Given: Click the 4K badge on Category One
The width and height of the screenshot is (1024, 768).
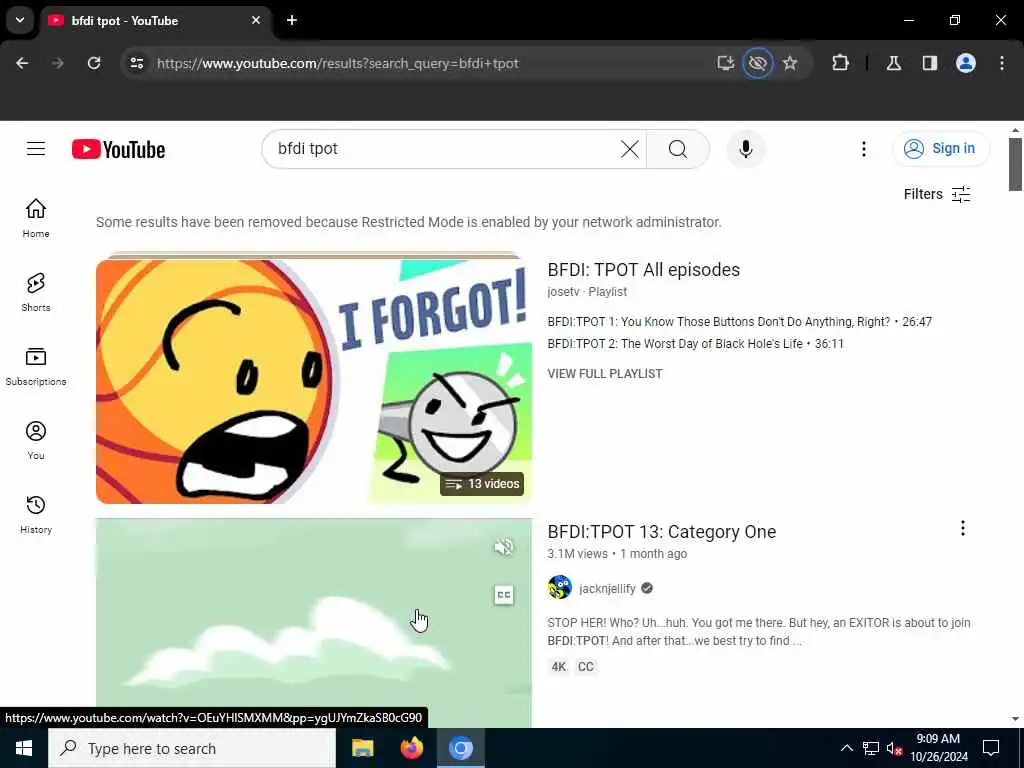Looking at the screenshot, I should tap(558, 667).
